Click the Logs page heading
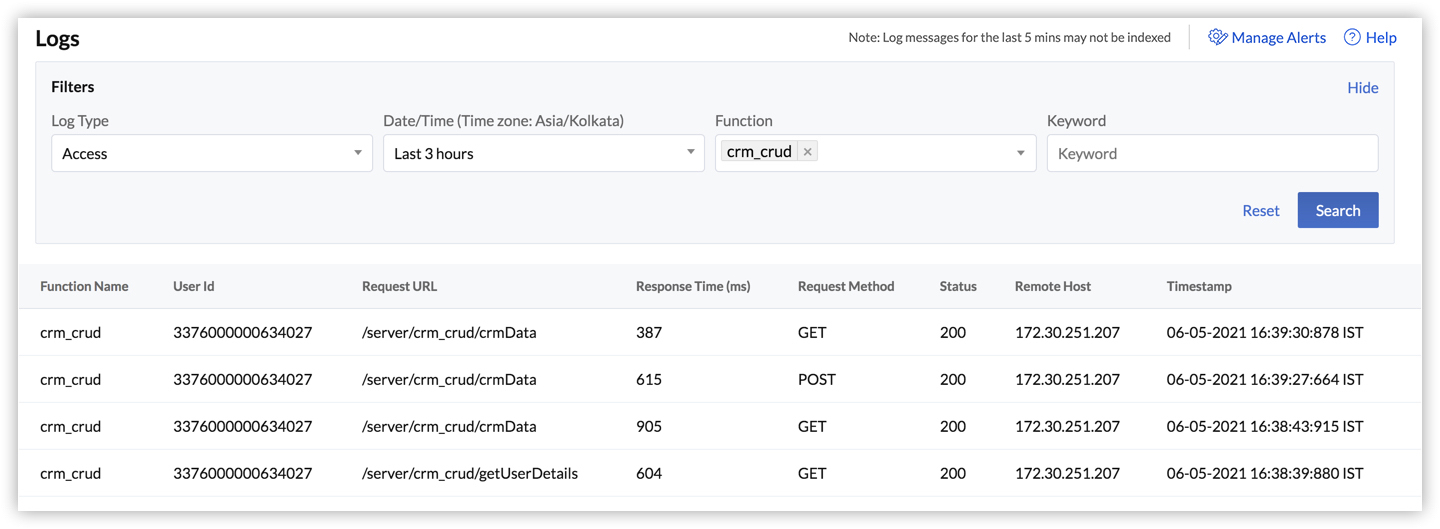Image resolution: width=1440 pixels, height=529 pixels. point(57,38)
